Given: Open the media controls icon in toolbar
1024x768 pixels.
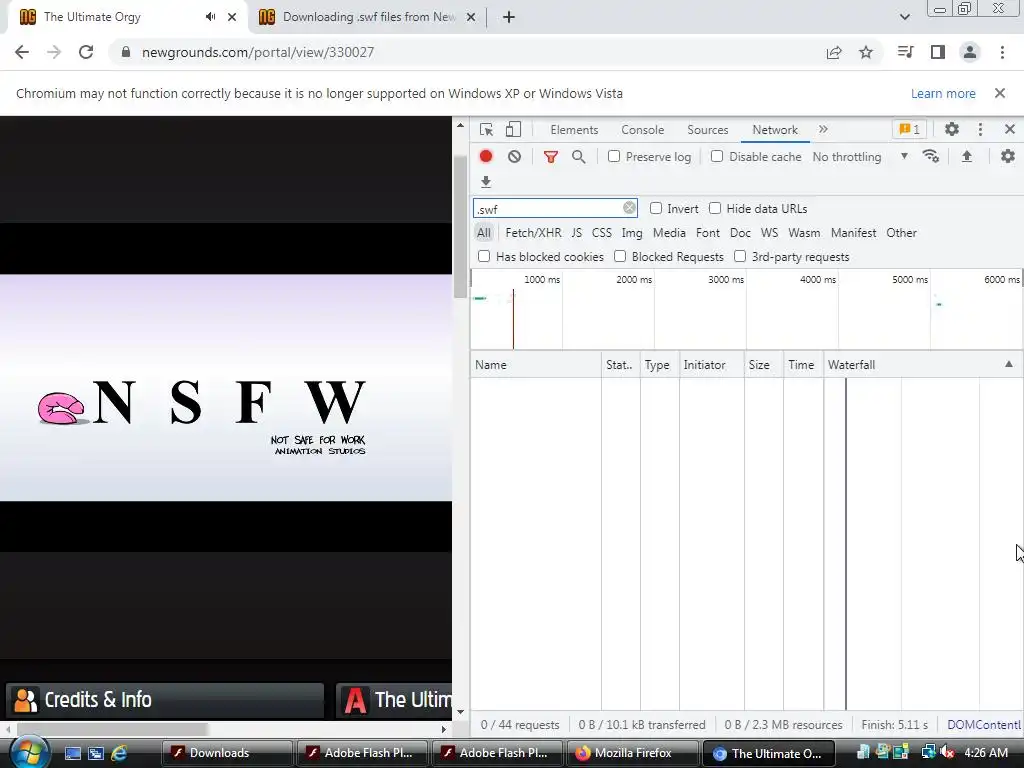Looking at the screenshot, I should (905, 52).
